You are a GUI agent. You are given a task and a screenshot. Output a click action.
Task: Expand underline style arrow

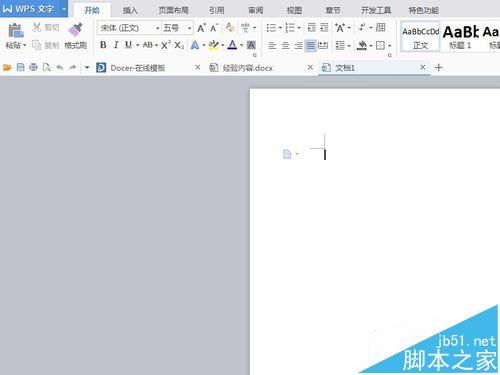(137, 45)
